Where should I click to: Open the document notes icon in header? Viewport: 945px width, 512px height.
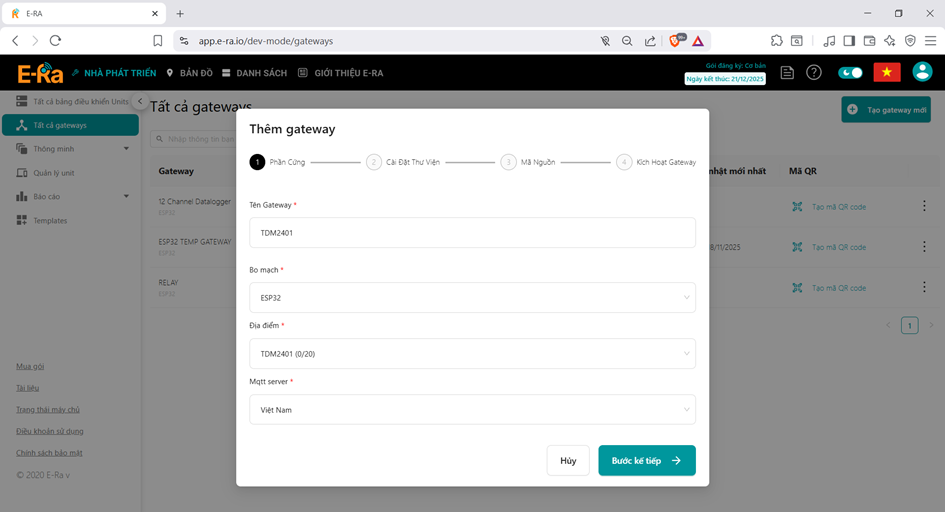click(x=788, y=72)
